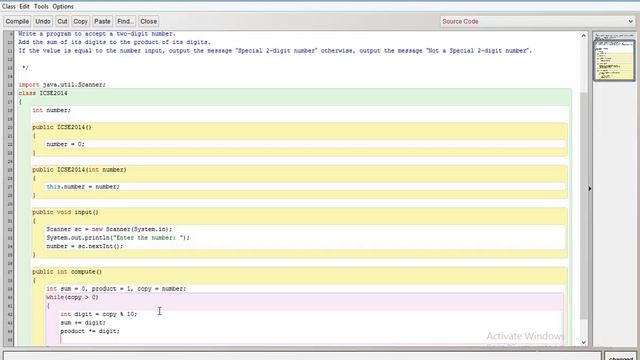Click the "int number;" field line
Image resolution: width=640 pixels, height=360 pixels.
[x=51, y=110]
